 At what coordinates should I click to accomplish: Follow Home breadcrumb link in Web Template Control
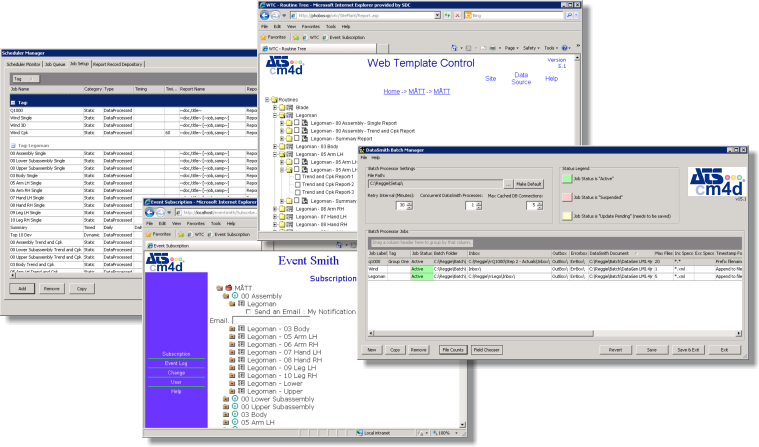coord(392,92)
